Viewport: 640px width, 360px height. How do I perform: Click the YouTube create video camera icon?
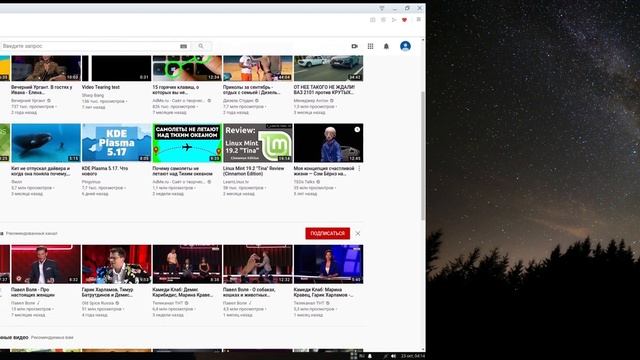click(x=354, y=46)
